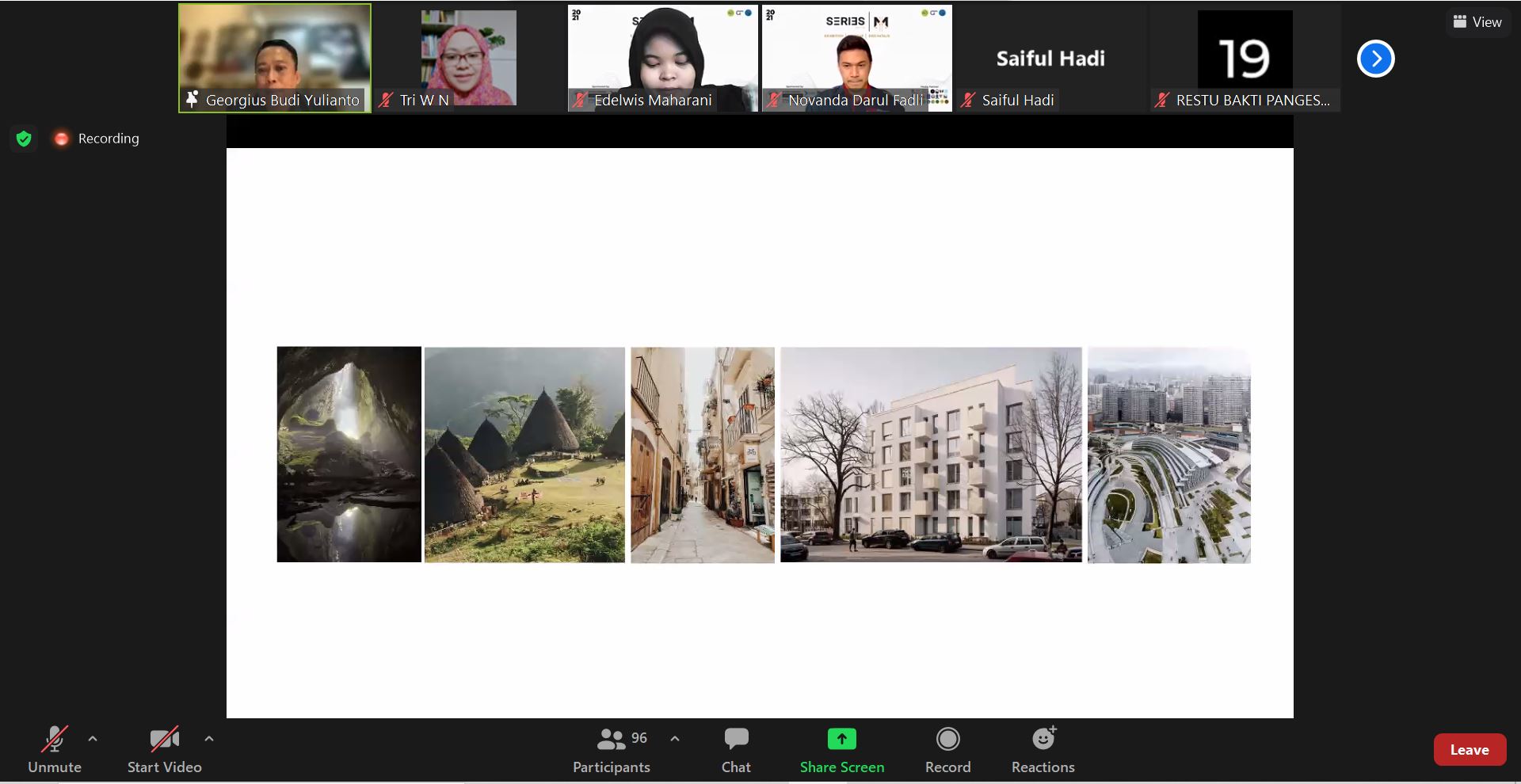This screenshot has width=1521, height=784.
Task: Click Saiful Hadi's participant tile
Action: click(1050, 58)
